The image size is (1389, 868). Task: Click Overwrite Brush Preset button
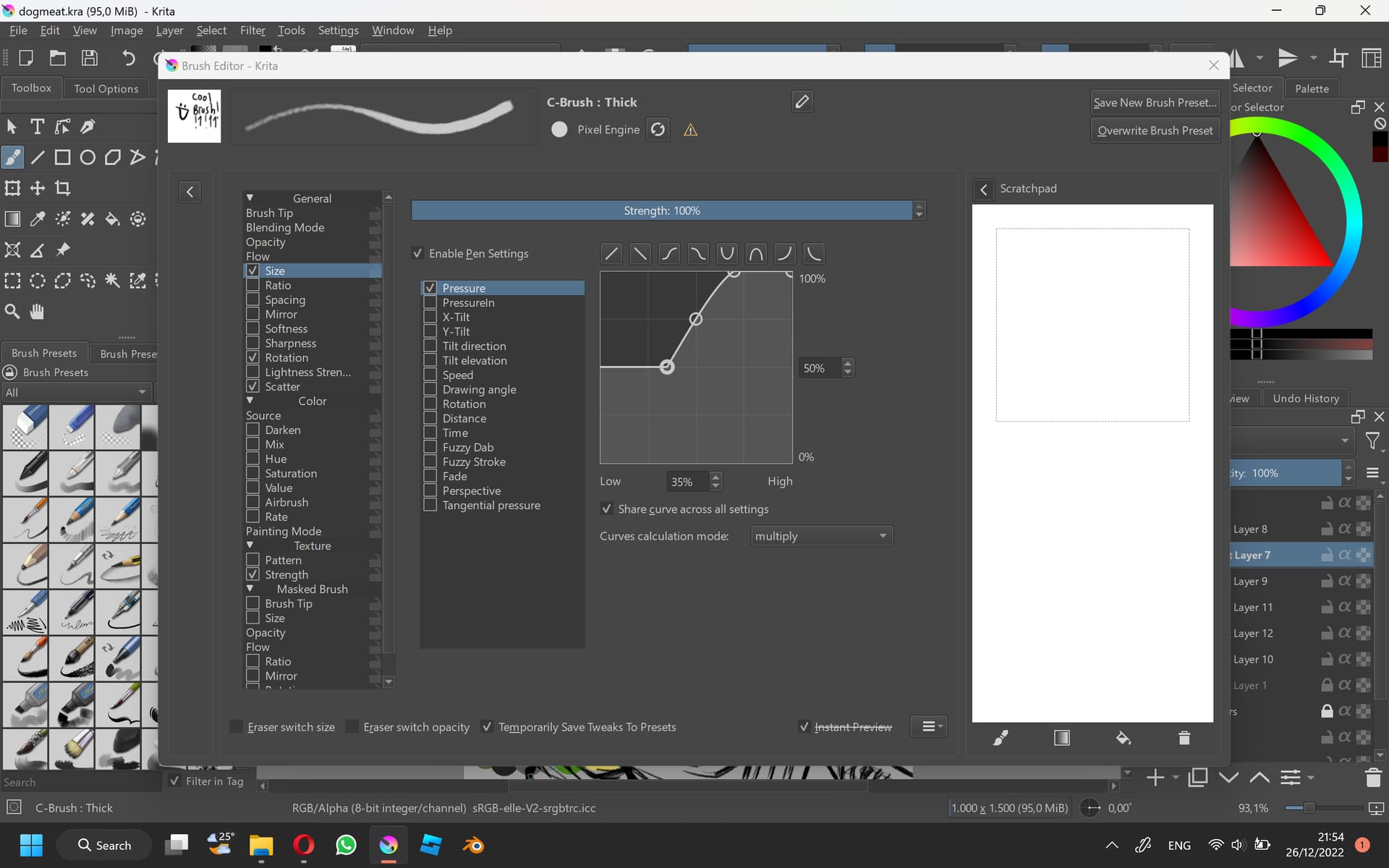point(1155,131)
